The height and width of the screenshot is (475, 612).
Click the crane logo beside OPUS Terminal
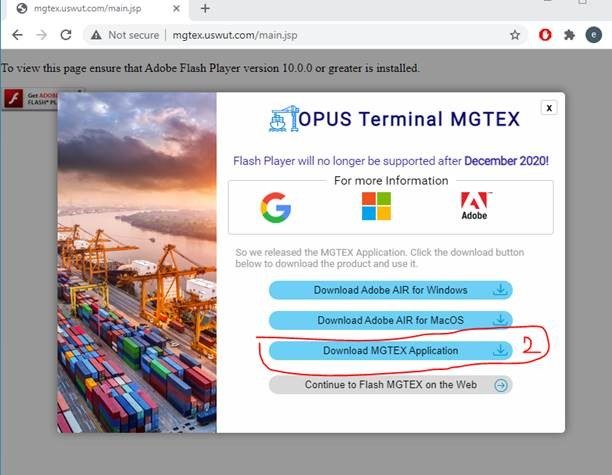click(284, 119)
